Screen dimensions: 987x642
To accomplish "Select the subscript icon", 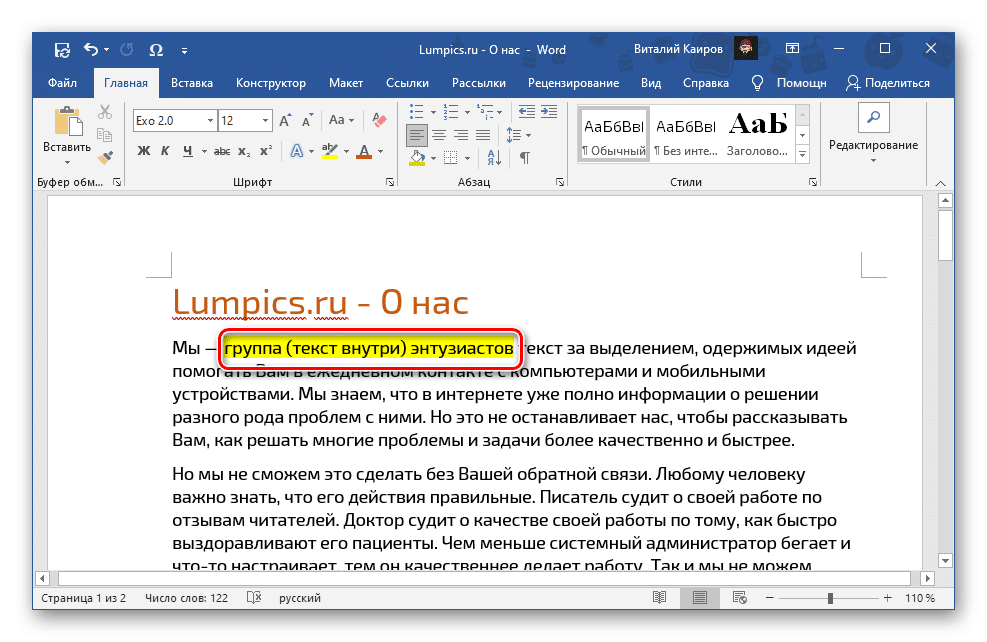I will 246,149.
